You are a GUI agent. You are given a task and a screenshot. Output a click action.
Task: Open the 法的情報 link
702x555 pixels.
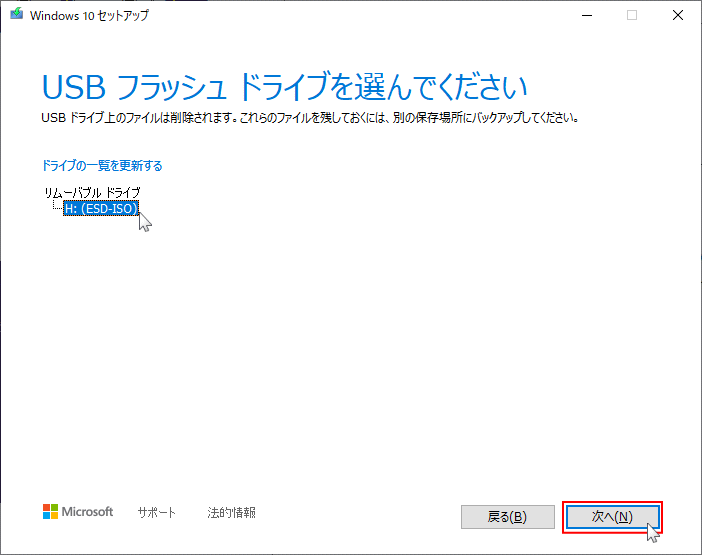tap(231, 512)
